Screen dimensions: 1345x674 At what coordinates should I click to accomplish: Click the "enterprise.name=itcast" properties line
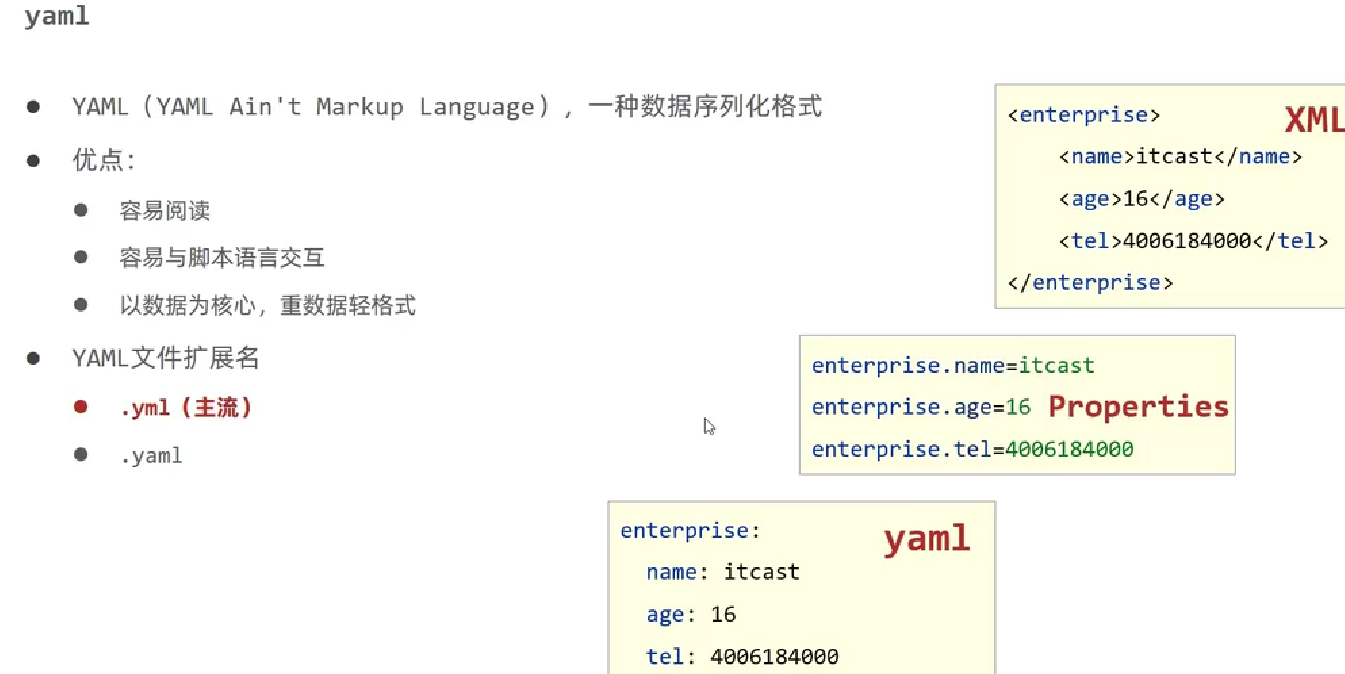click(953, 366)
